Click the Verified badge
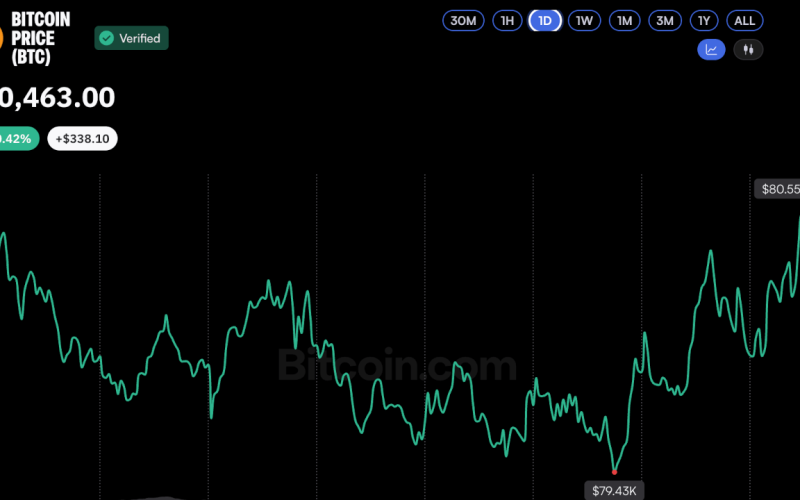Image resolution: width=800 pixels, height=500 pixels. coord(131,38)
